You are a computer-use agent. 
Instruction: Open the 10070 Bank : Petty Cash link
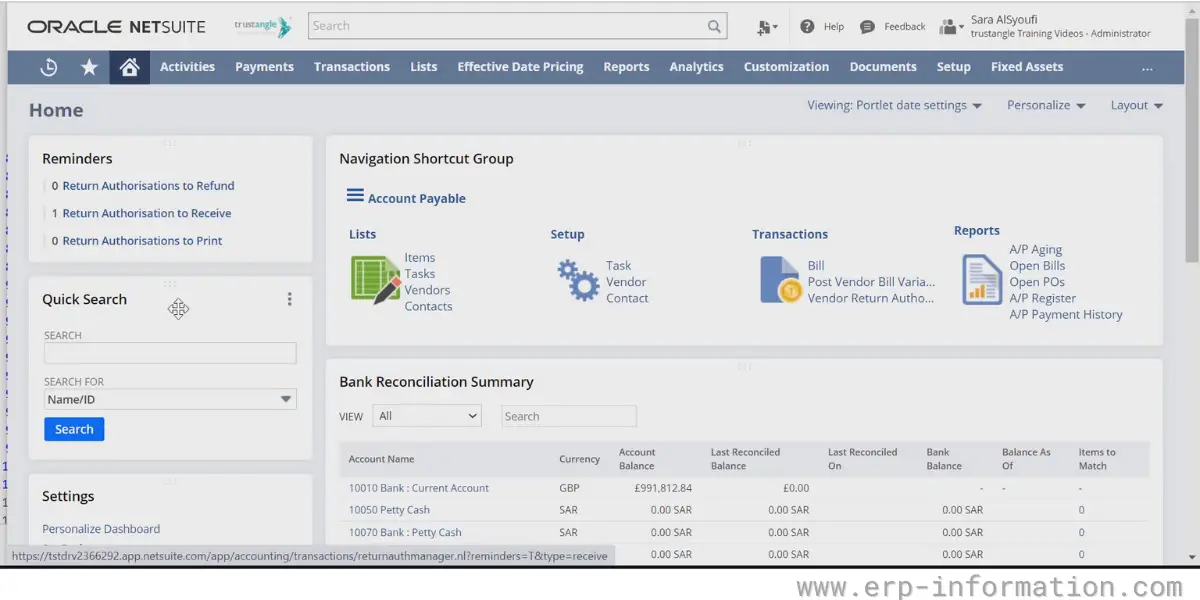coord(405,532)
